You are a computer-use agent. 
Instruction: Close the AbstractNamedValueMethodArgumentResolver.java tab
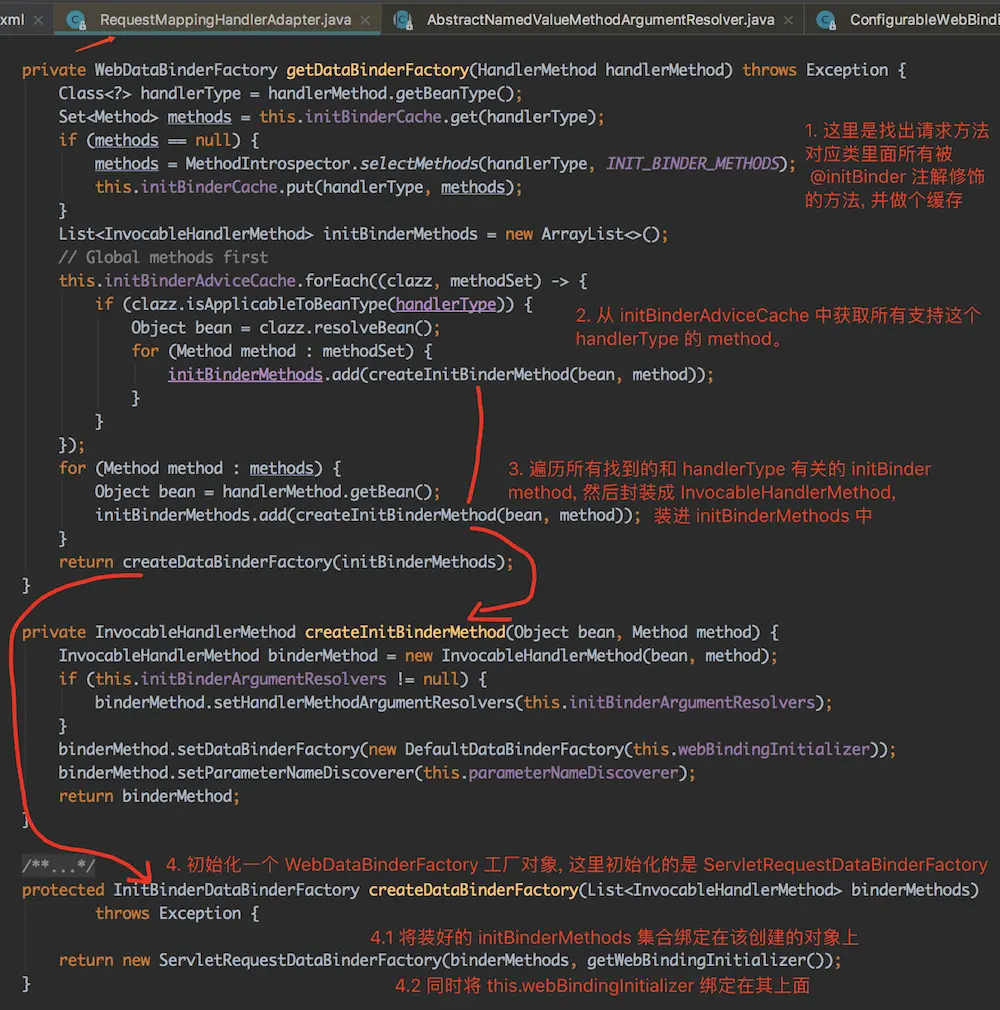(x=790, y=20)
